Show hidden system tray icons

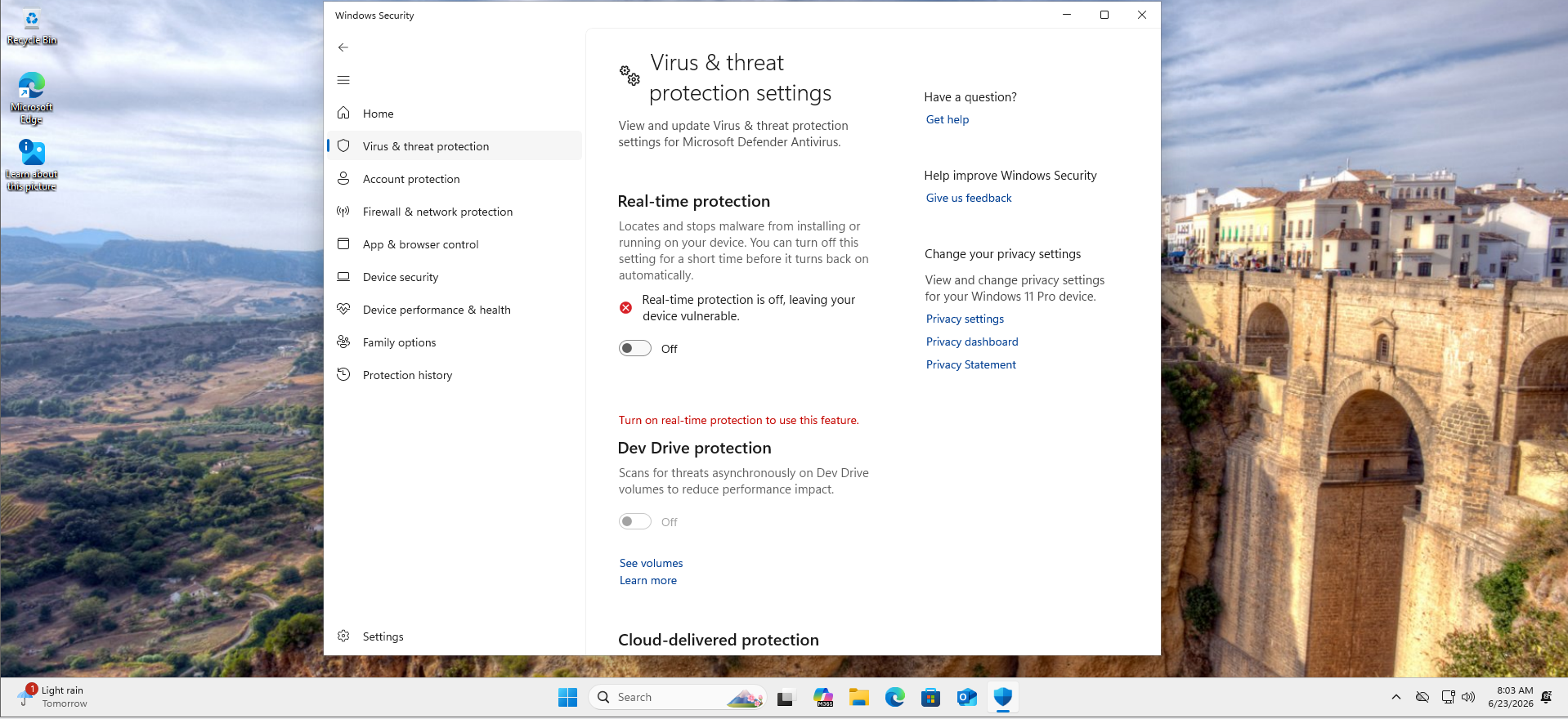click(1396, 697)
